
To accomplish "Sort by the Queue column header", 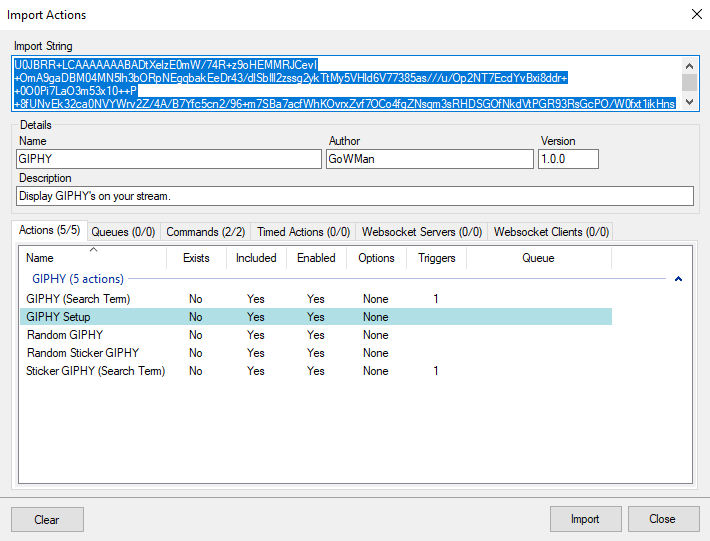I will [538, 258].
